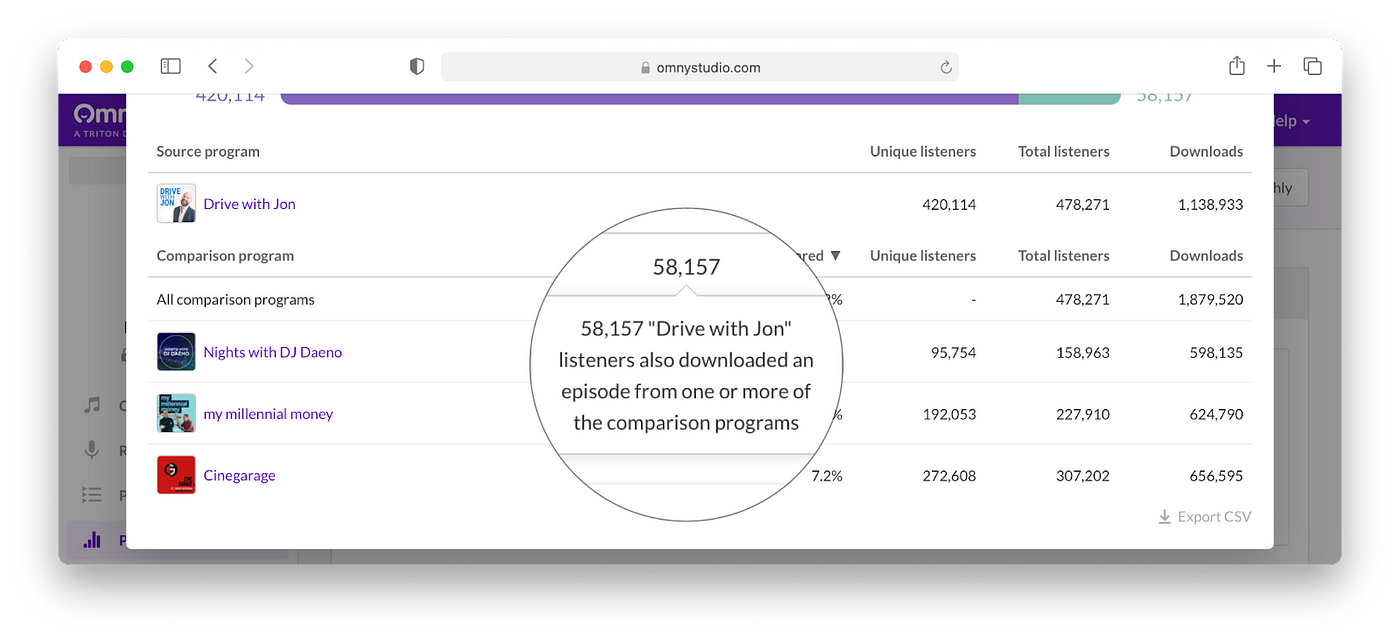The width and height of the screenshot is (1400, 642).
Task: Click the Nights with DJ Daeno thumbnail
Action: (x=176, y=352)
